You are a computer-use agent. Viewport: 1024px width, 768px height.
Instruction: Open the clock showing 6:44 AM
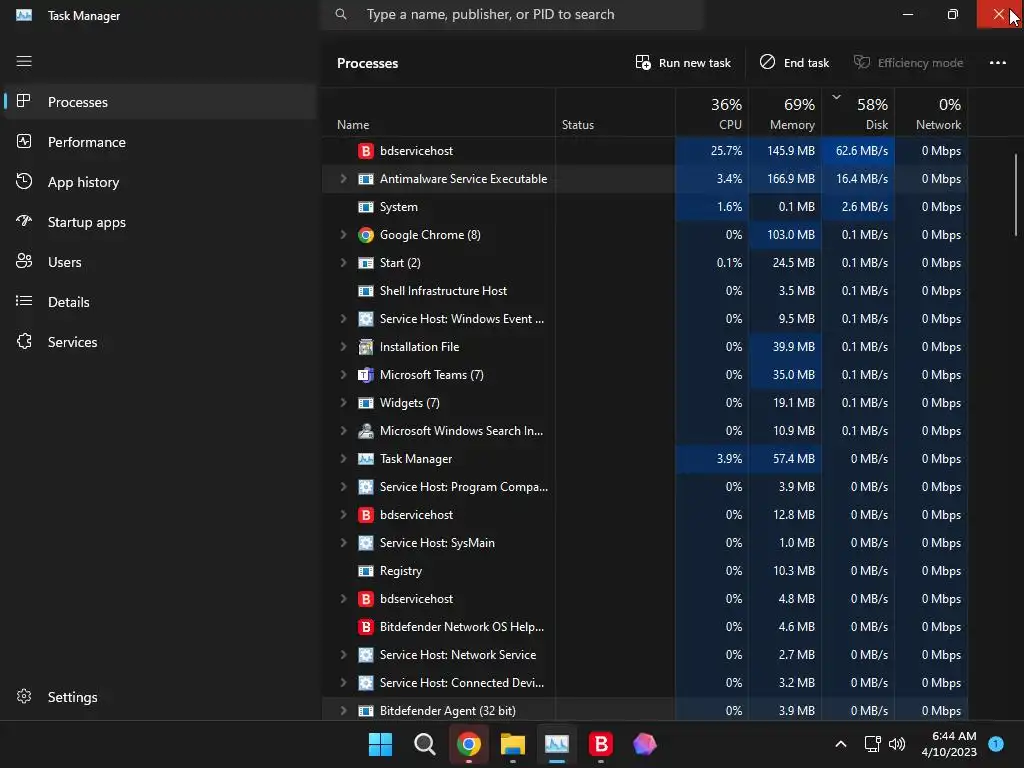949,744
